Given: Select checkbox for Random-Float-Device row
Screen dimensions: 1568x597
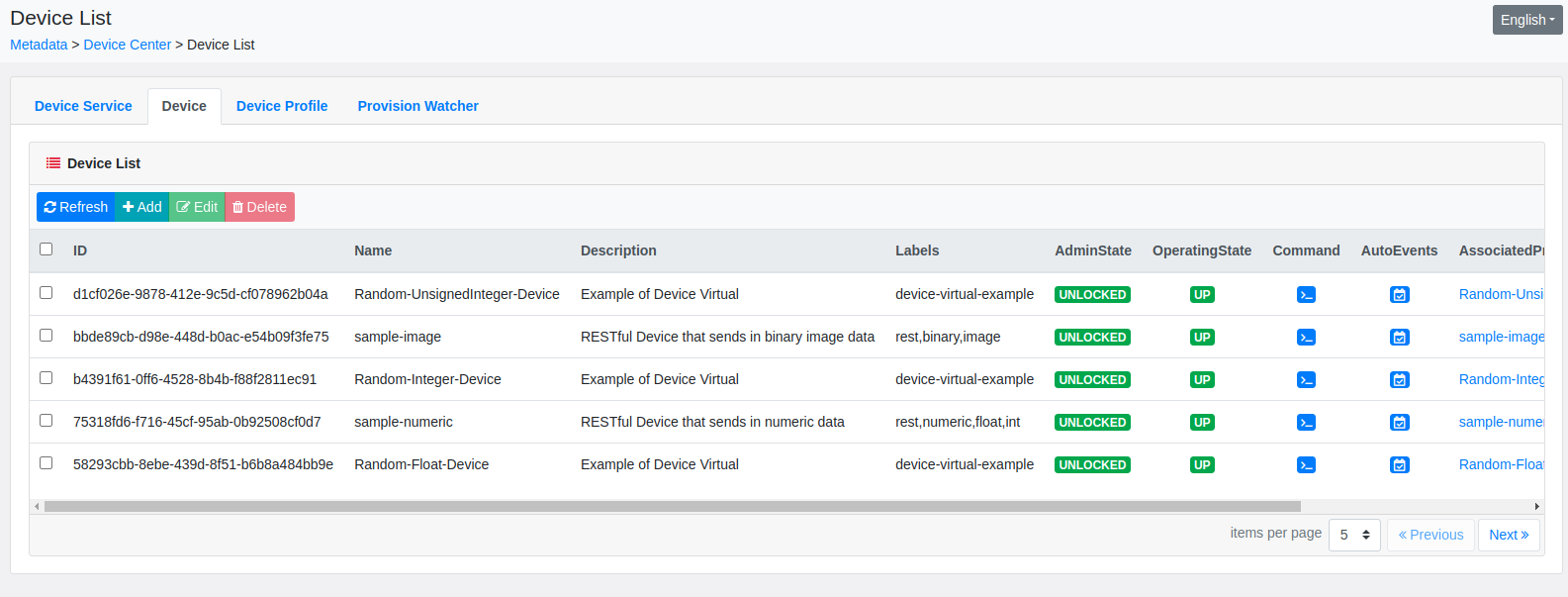Looking at the screenshot, I should [x=46, y=463].
